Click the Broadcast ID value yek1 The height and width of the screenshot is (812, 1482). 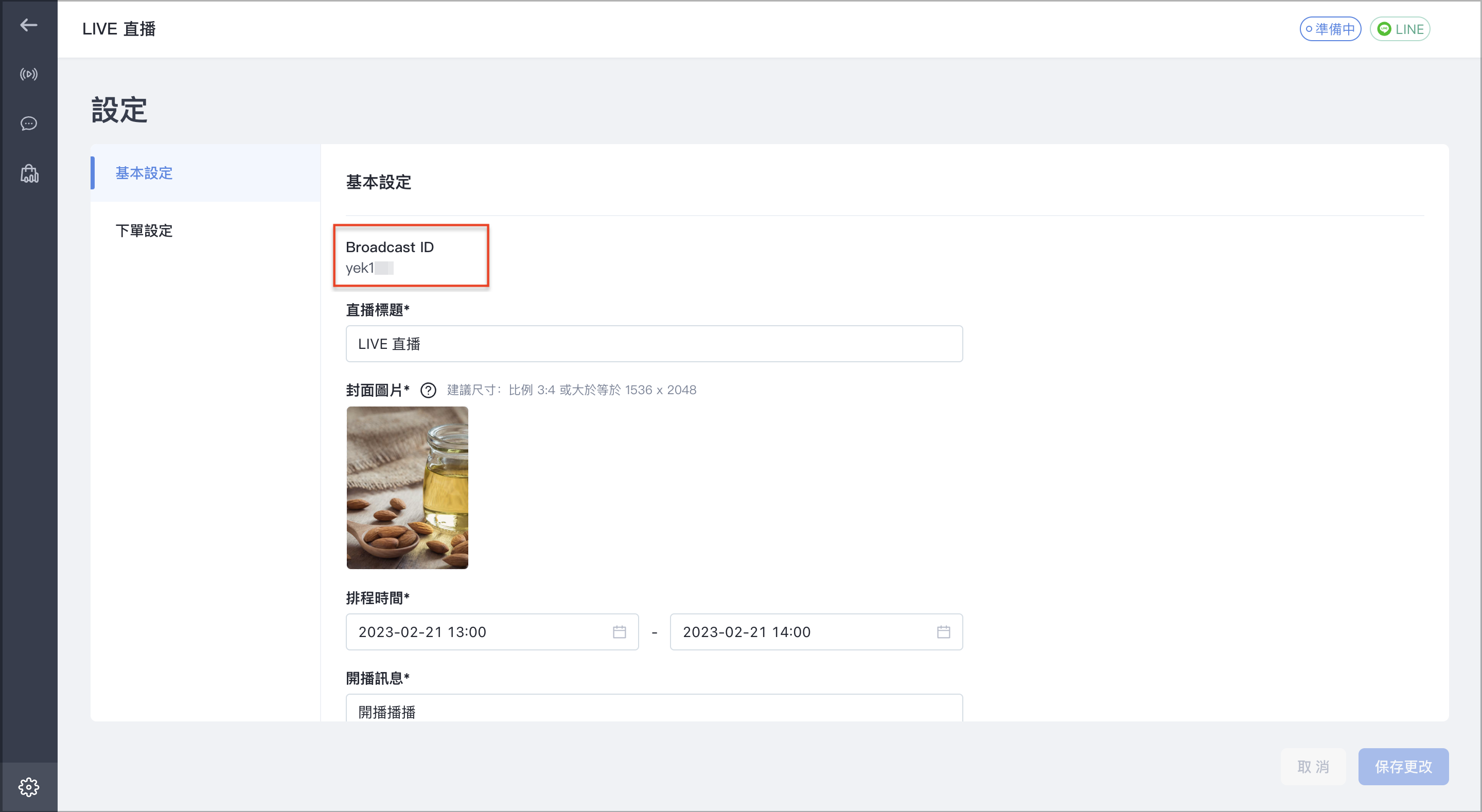point(369,268)
